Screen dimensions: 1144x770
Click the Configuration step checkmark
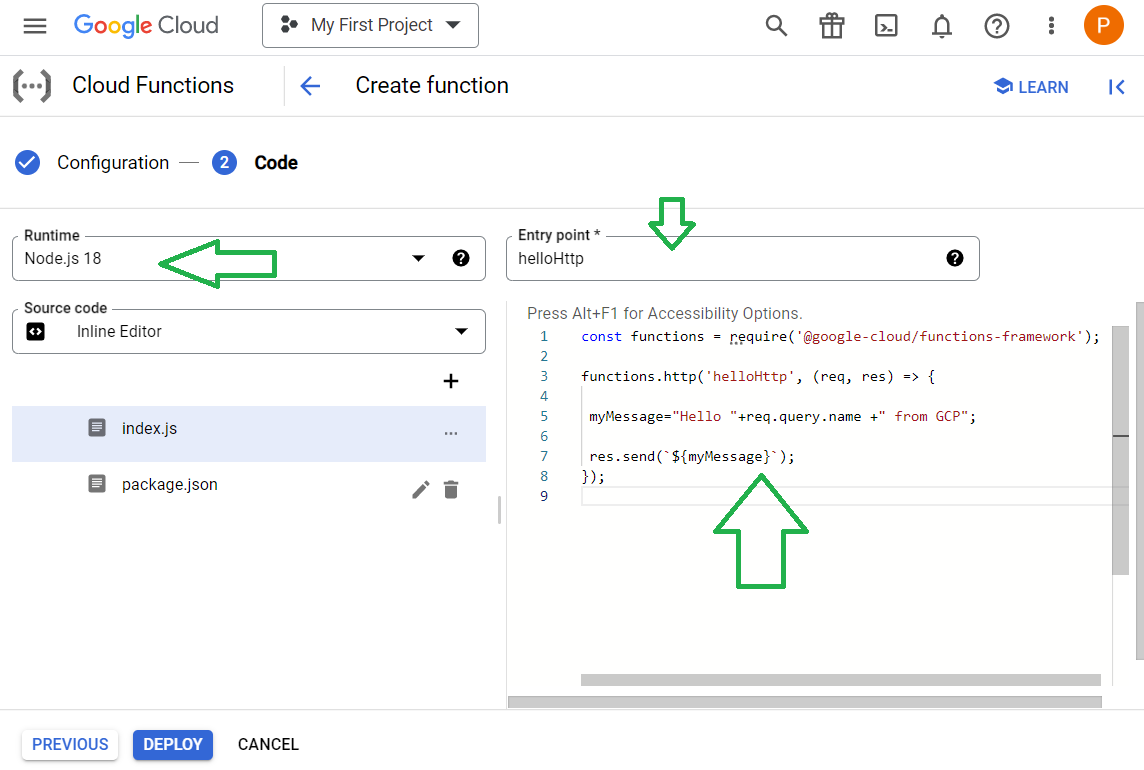(x=28, y=163)
